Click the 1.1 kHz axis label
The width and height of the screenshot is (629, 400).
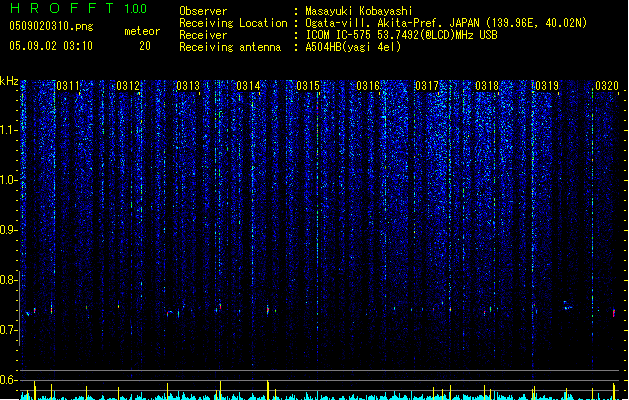pos(8,130)
